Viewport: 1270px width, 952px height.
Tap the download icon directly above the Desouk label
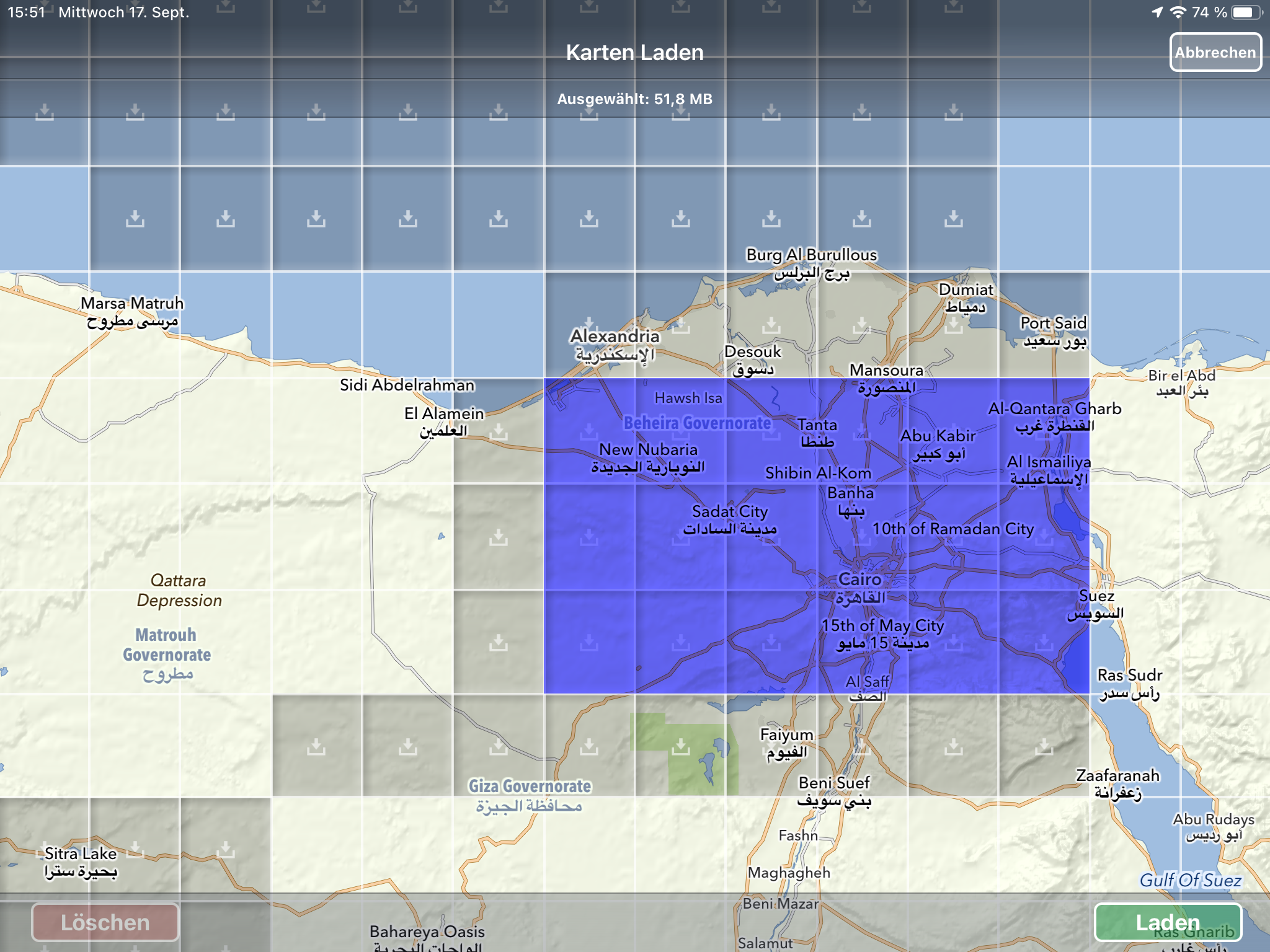click(x=771, y=324)
